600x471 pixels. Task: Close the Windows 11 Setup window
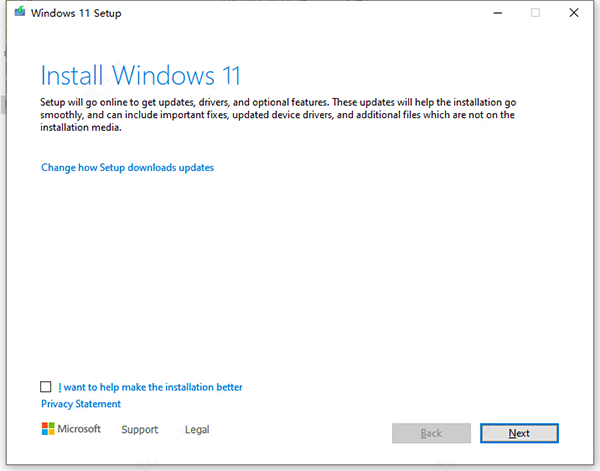tap(573, 13)
